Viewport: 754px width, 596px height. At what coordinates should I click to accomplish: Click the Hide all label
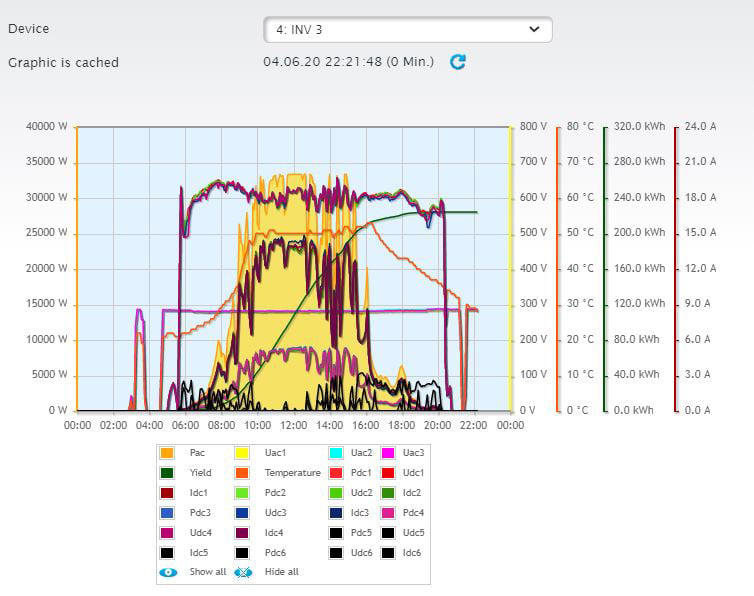point(282,572)
